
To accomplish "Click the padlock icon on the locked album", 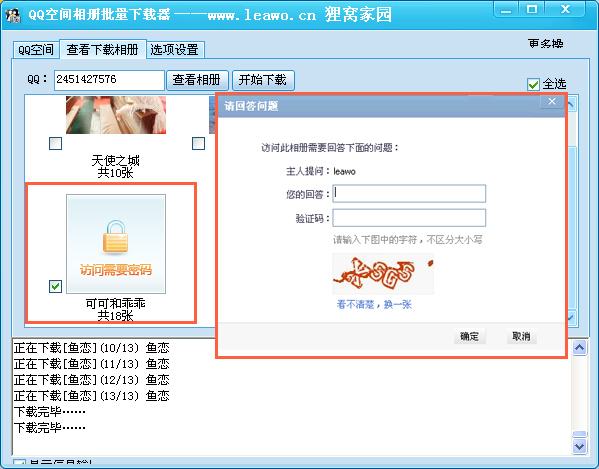I will (x=115, y=237).
